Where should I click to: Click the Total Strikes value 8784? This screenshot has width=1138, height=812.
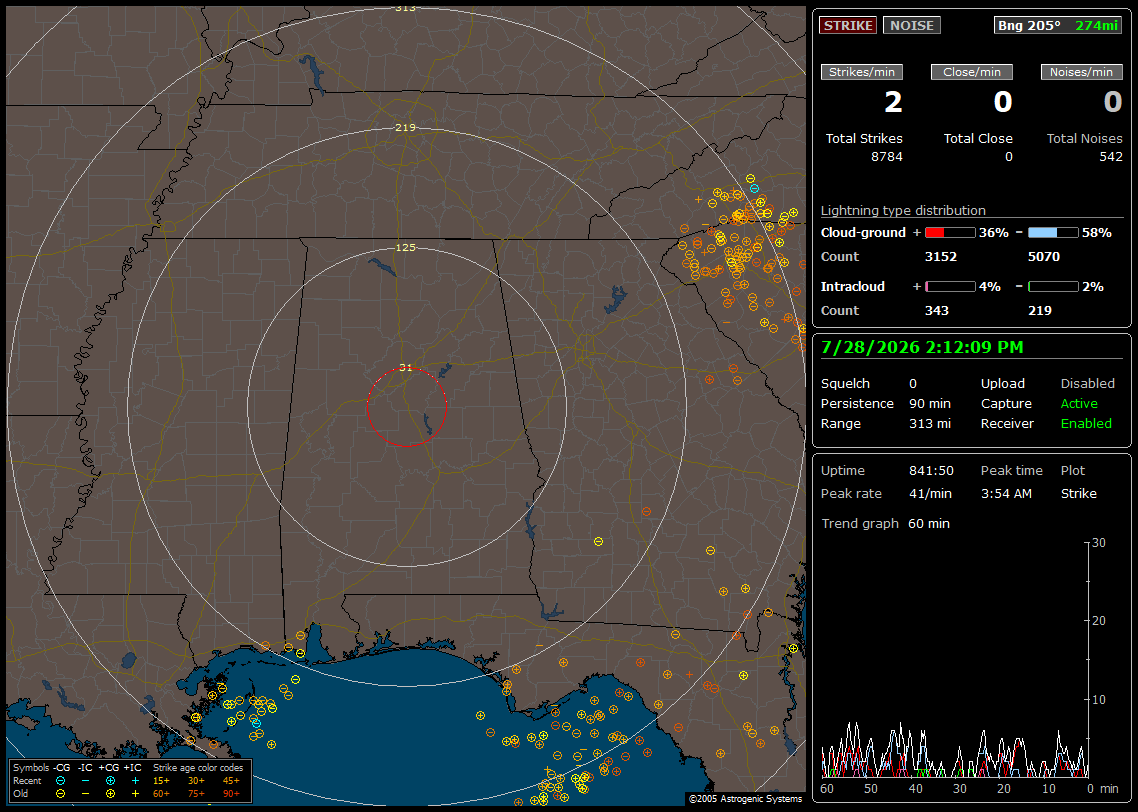(887, 157)
